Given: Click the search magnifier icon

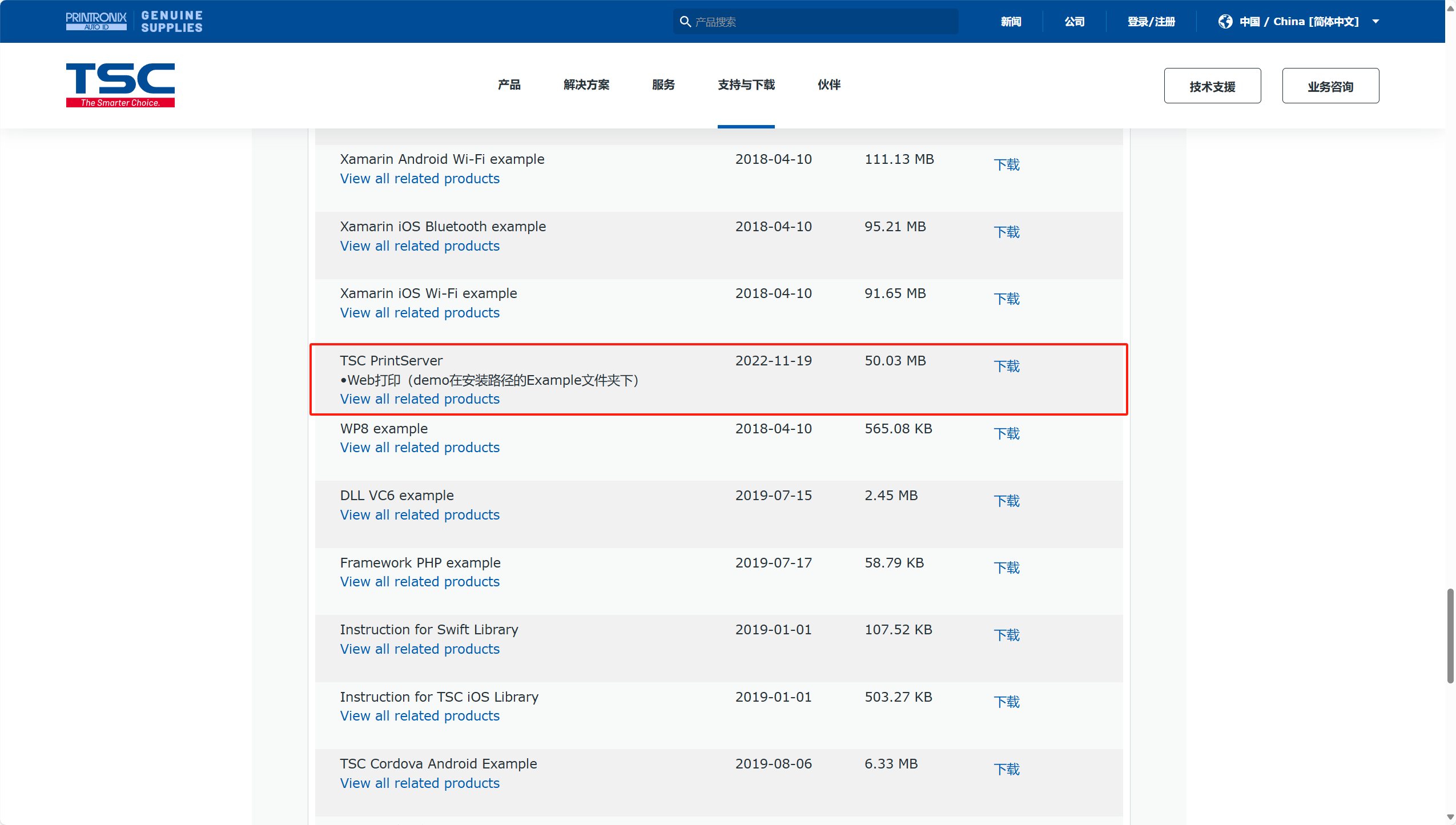Looking at the screenshot, I should pyautogui.click(x=685, y=22).
